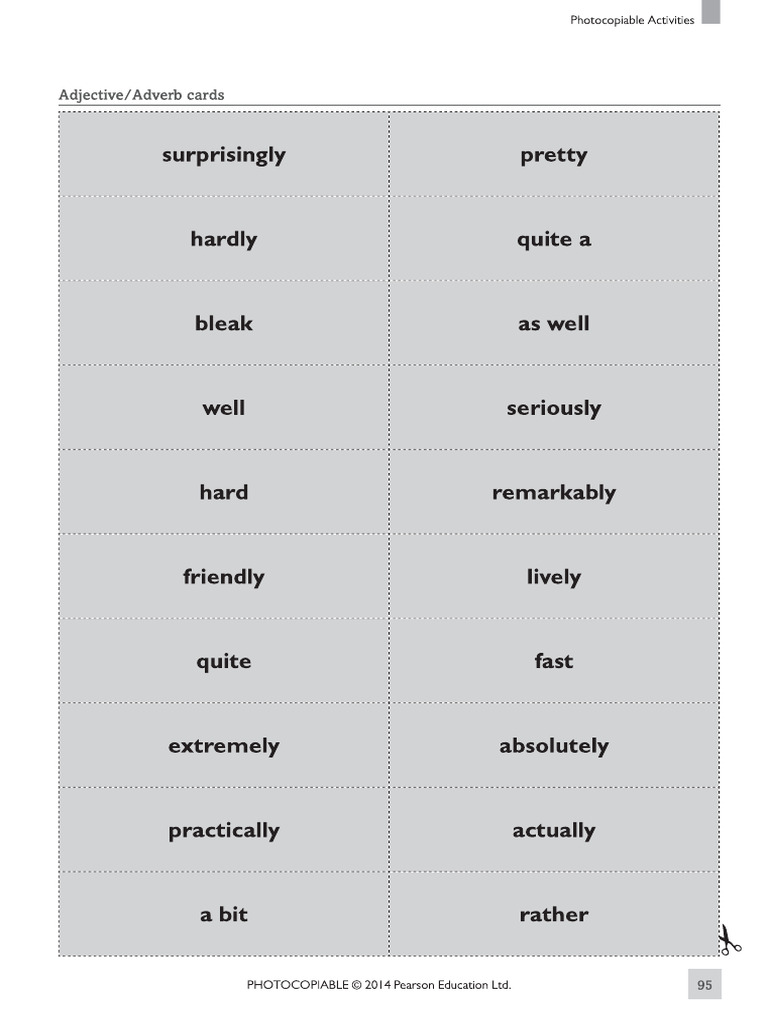Image resolution: width=768 pixels, height=1024 pixels.
Task: Click the 'extremely' card
Action: click(x=224, y=746)
